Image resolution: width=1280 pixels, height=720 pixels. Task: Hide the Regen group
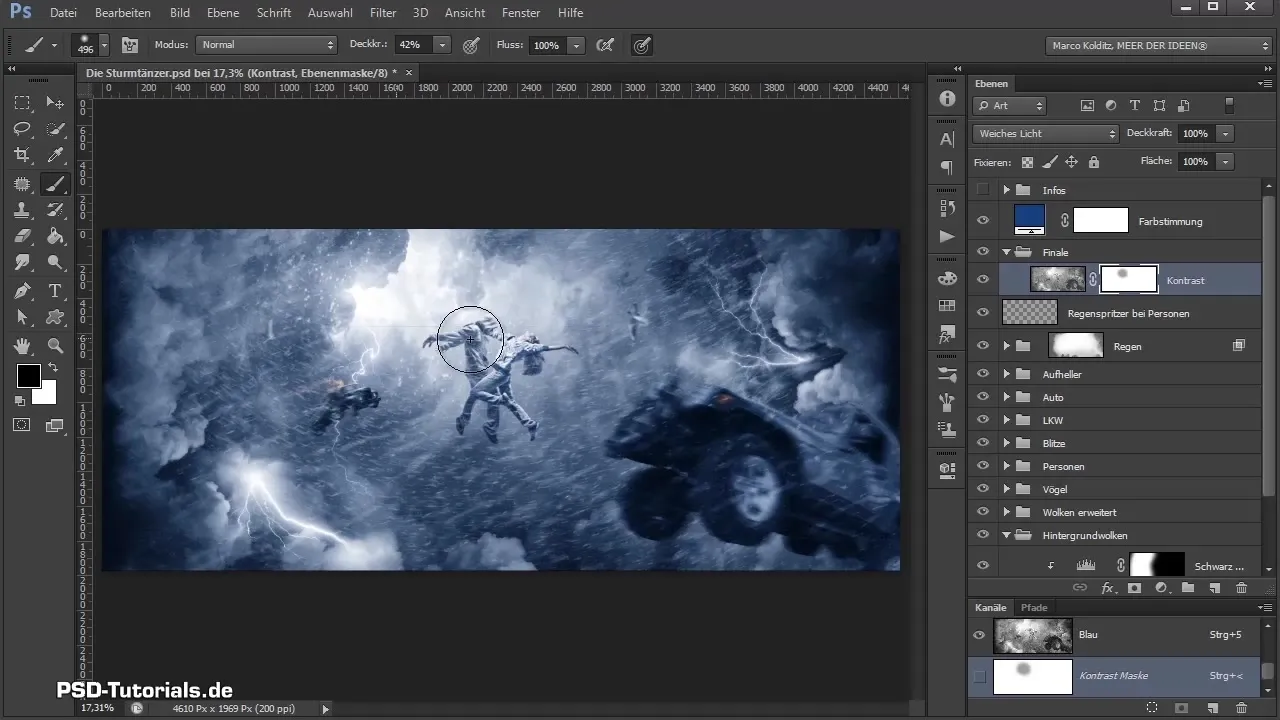[982, 346]
